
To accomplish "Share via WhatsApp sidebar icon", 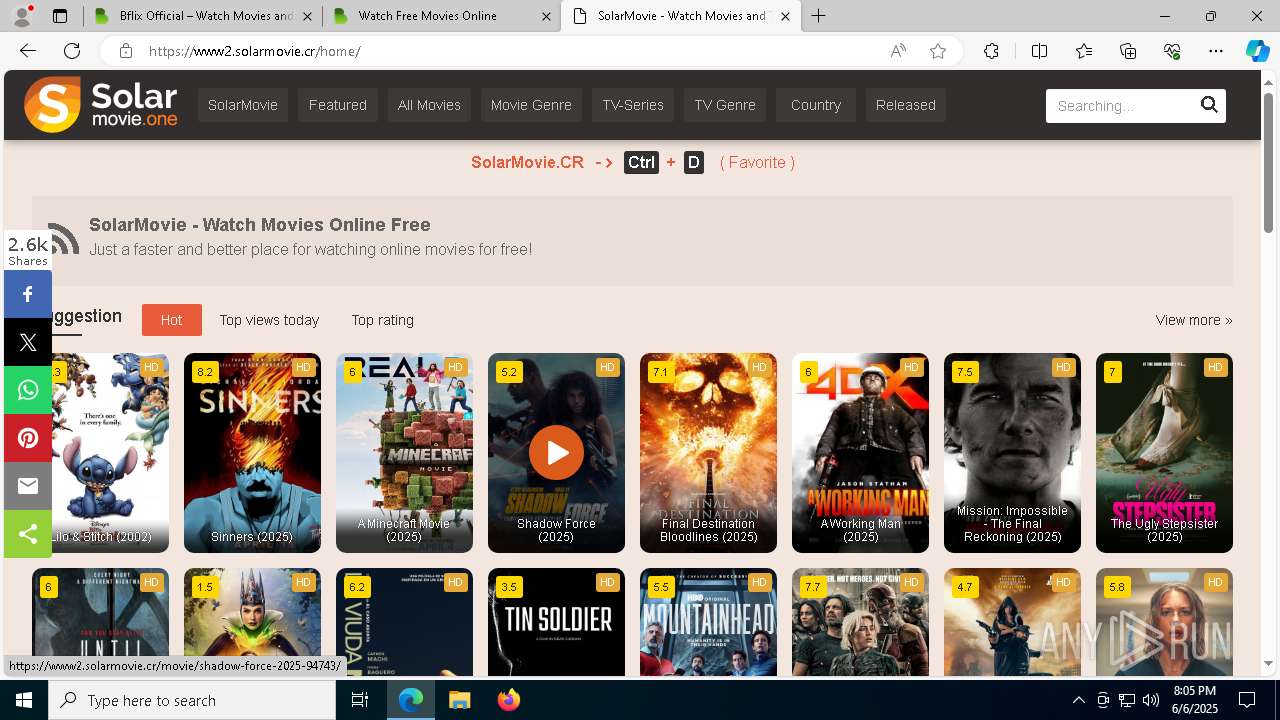I will (28, 390).
